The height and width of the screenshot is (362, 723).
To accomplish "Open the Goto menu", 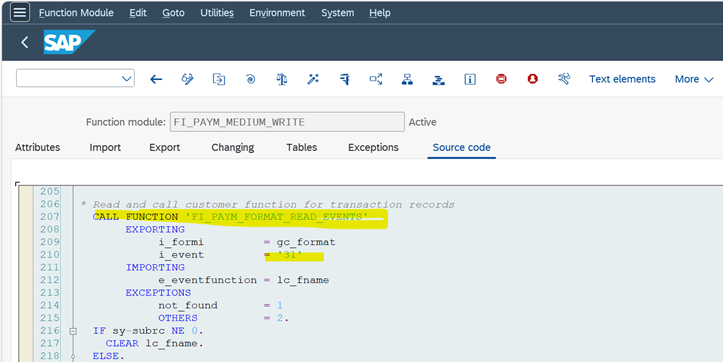I will point(173,13).
